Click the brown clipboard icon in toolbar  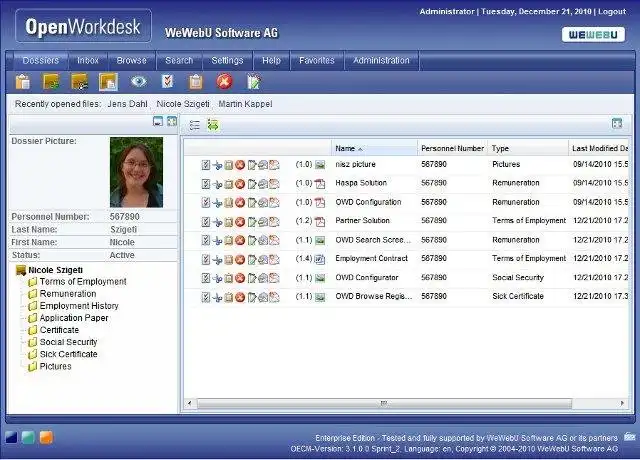196,82
